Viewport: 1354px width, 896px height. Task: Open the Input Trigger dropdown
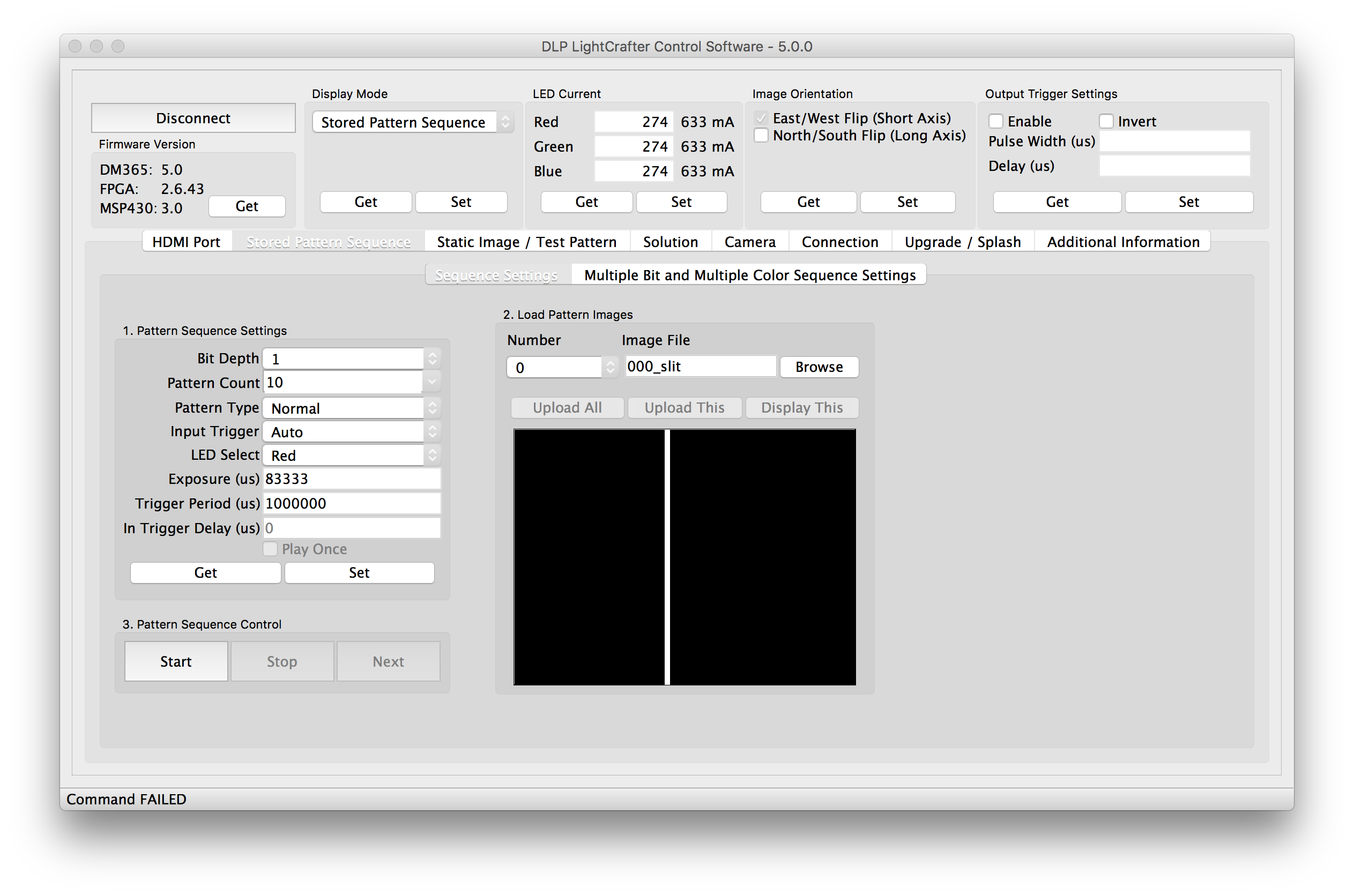[351, 432]
